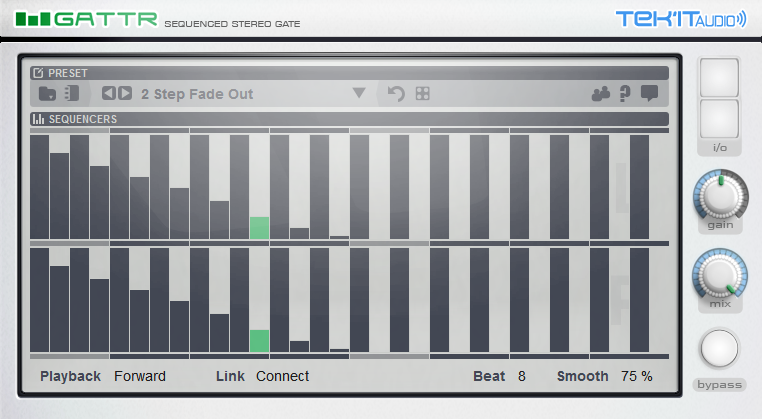Viewport: 762px width, 419px height.
Task: Open the preset folder browser icon
Action: (47, 93)
